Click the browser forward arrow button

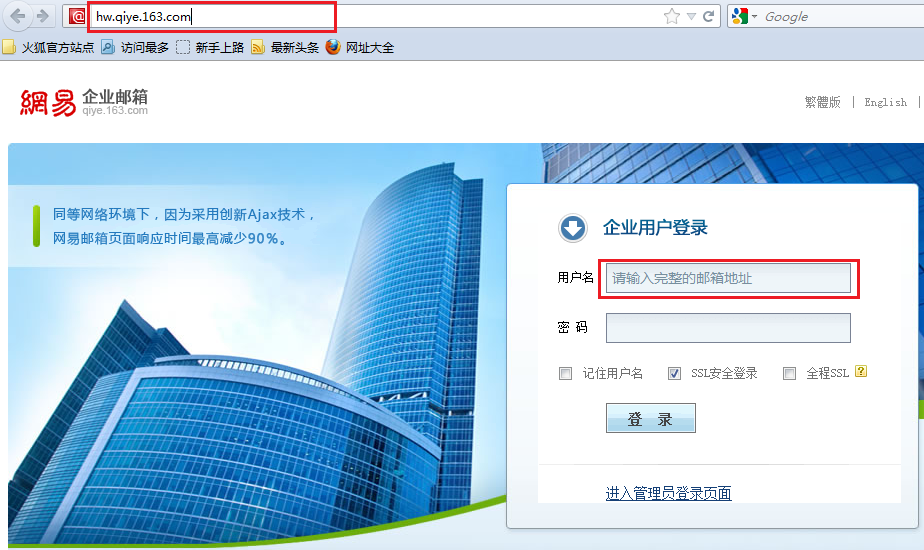[42, 16]
